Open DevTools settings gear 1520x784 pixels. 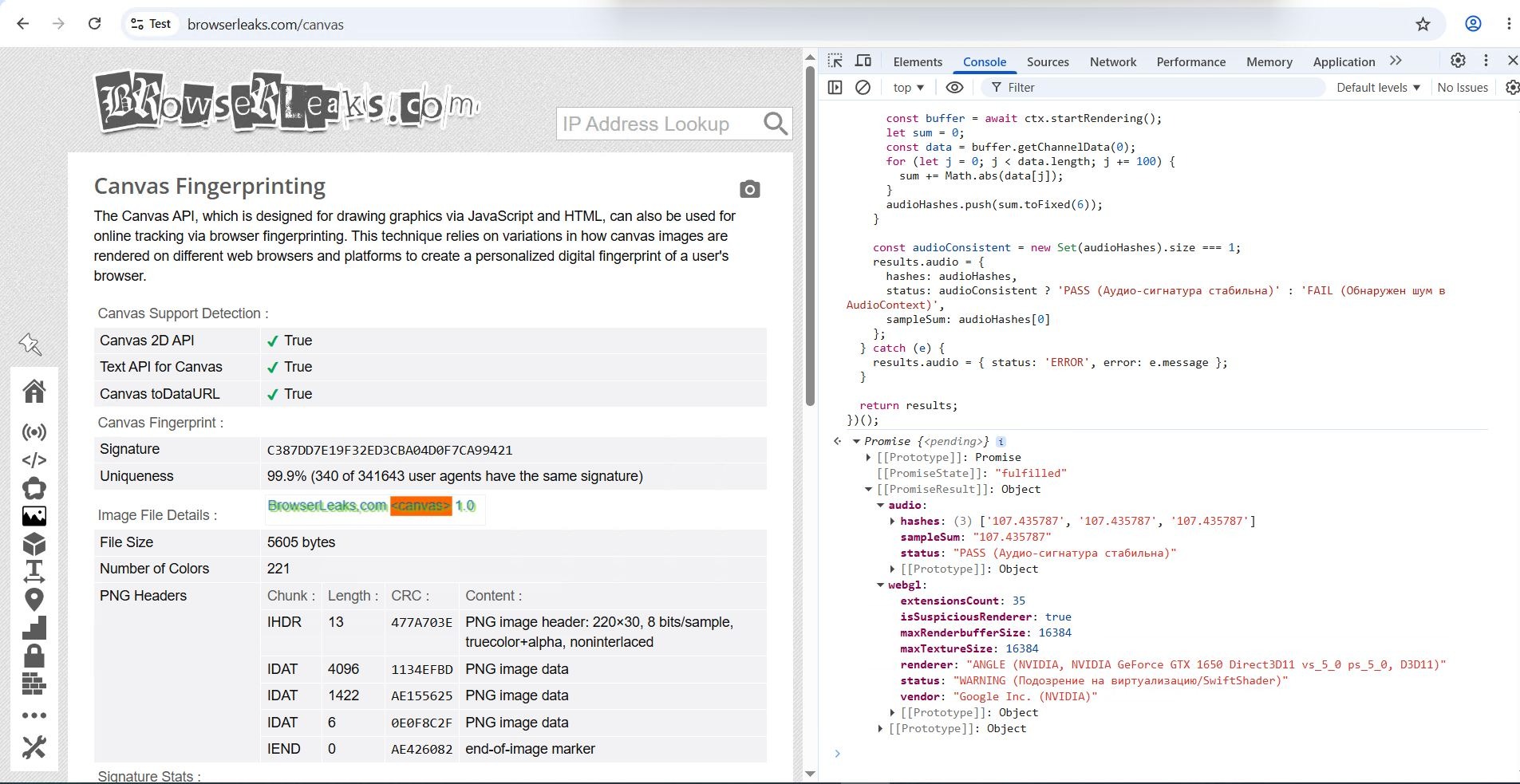[1458, 61]
